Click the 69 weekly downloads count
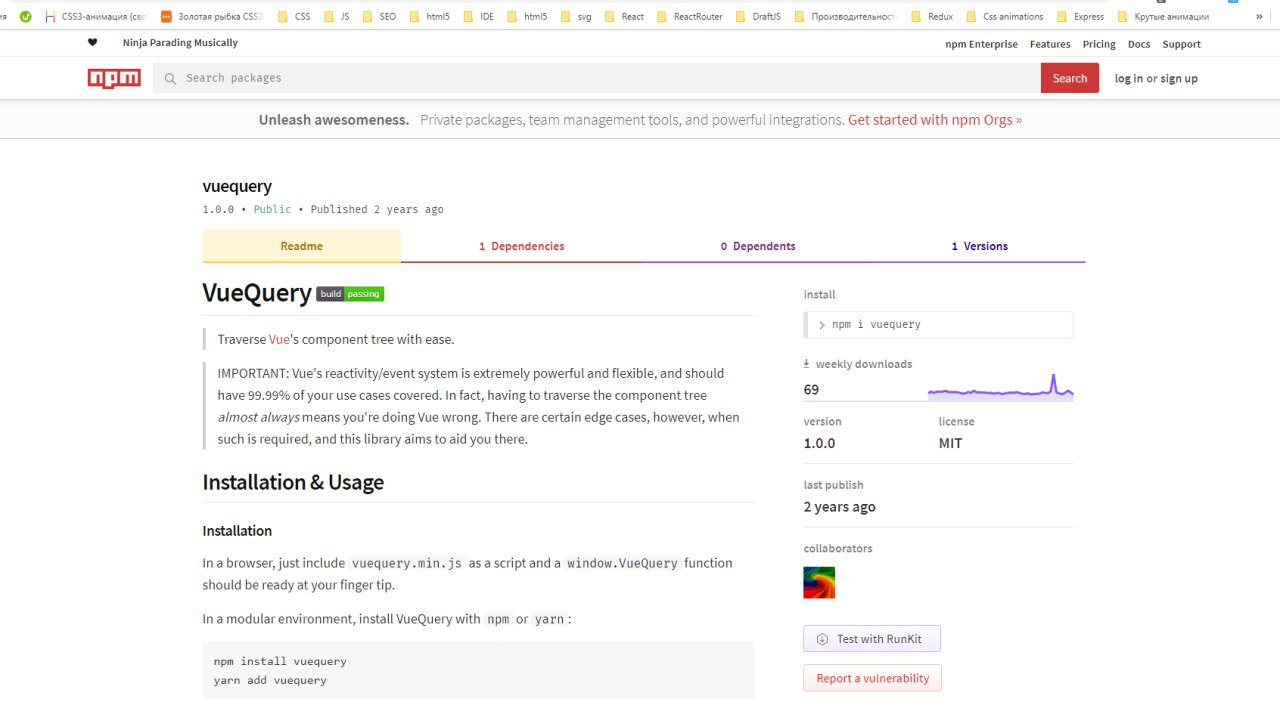The height and width of the screenshot is (705, 1280). (x=811, y=390)
